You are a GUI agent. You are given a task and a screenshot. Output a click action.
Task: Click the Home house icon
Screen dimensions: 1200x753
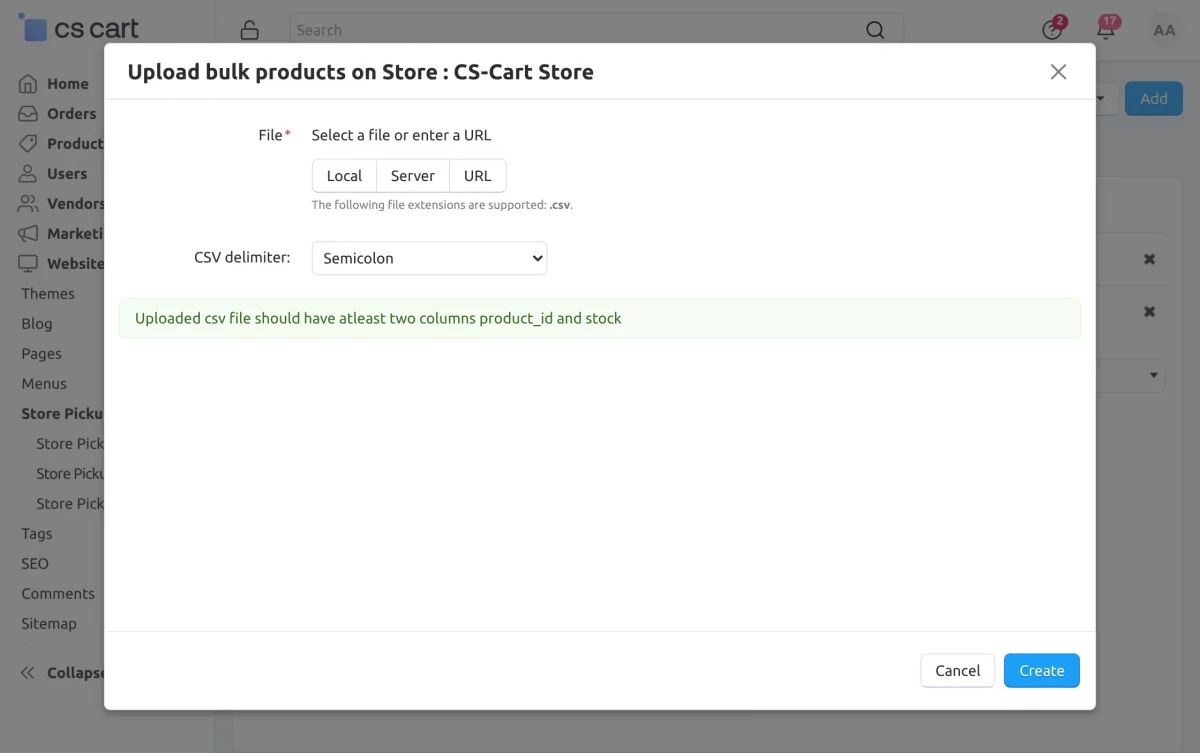point(28,84)
